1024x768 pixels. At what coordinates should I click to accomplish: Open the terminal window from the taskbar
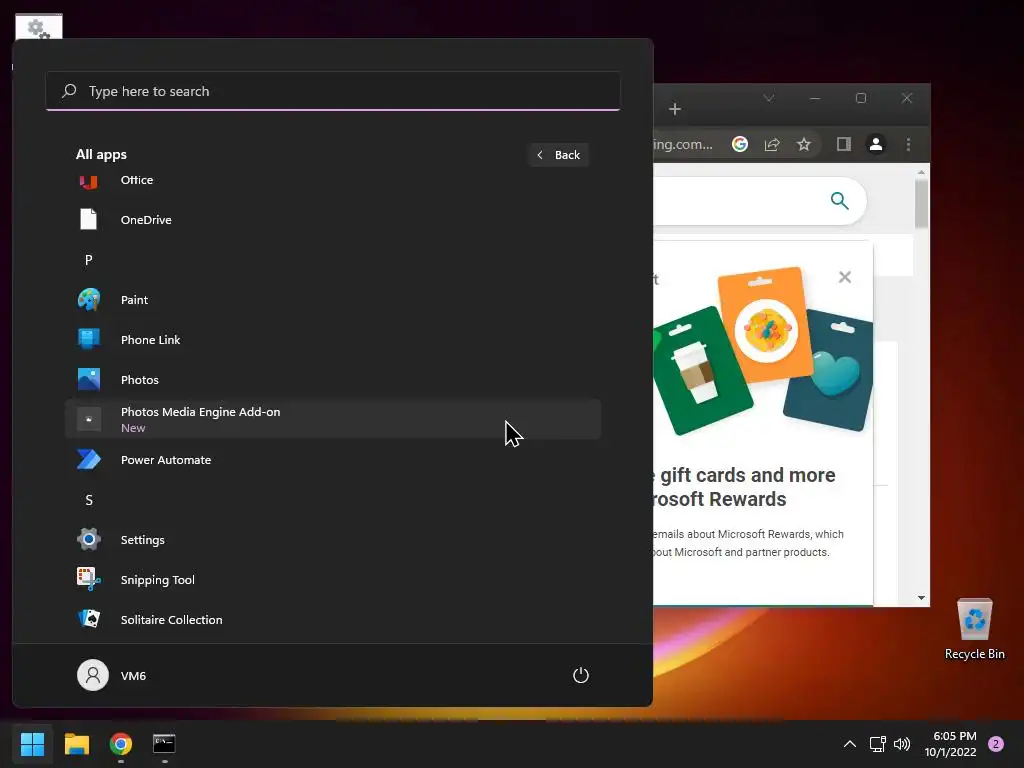[x=164, y=744]
